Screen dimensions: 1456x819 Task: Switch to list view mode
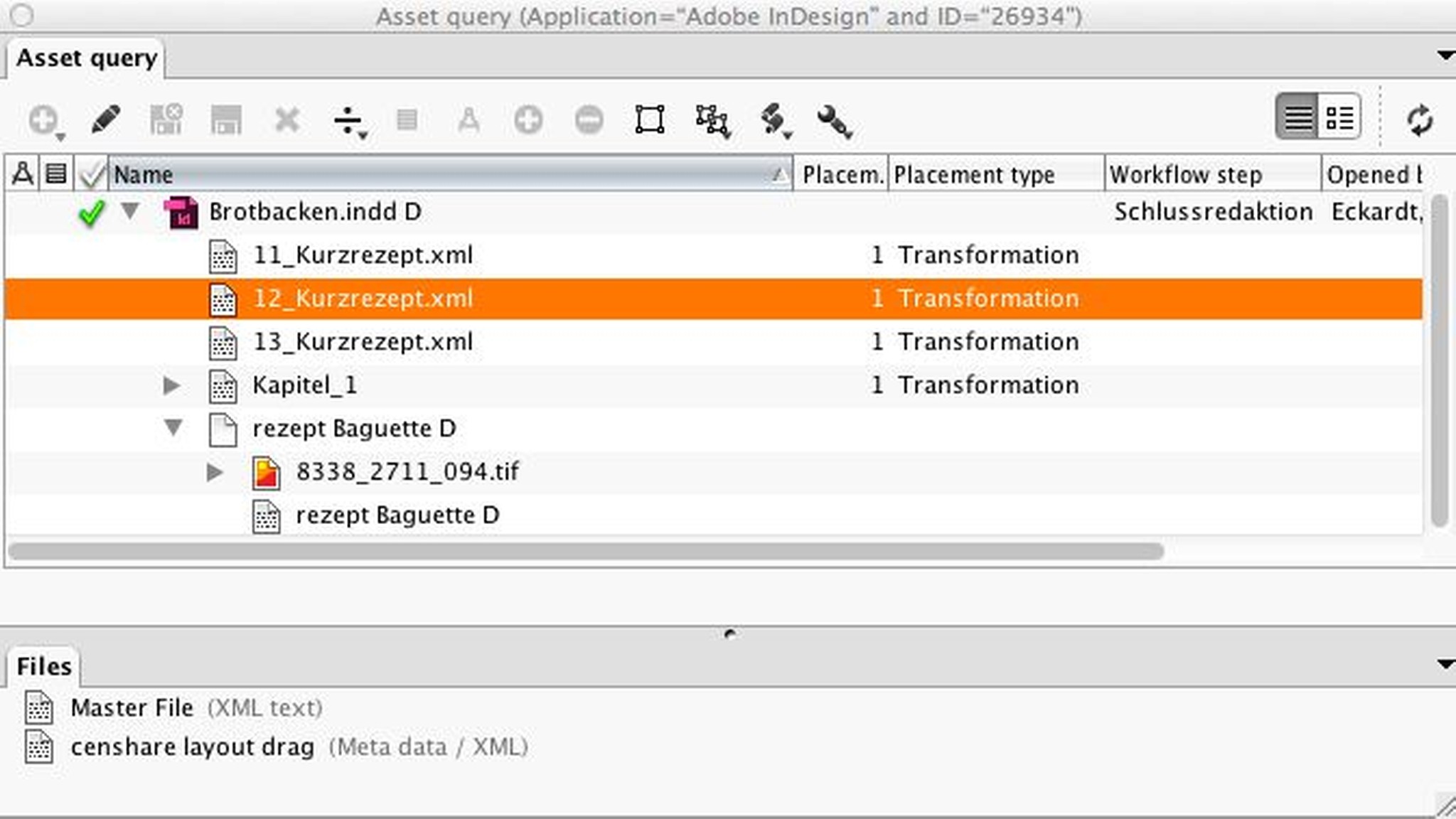point(1297,117)
